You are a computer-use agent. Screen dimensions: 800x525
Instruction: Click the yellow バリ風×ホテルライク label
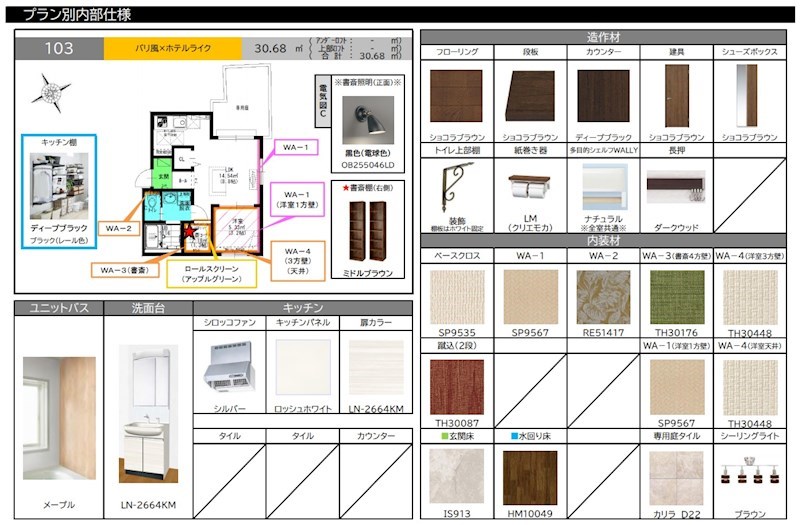175,47
